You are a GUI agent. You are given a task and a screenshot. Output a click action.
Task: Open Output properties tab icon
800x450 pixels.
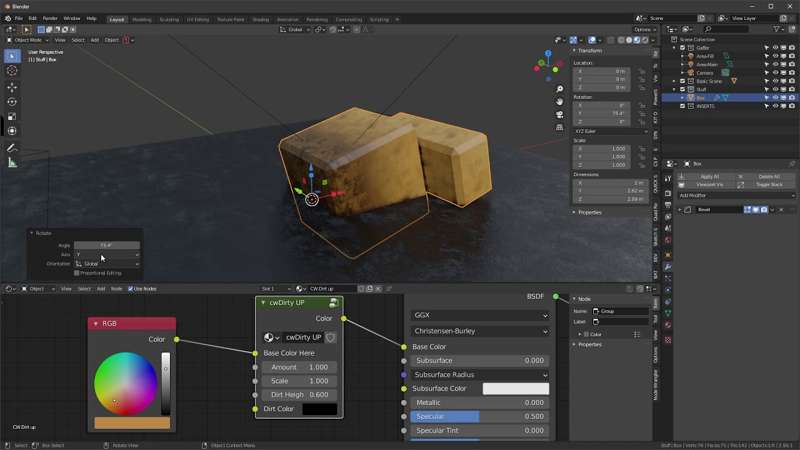(x=668, y=205)
